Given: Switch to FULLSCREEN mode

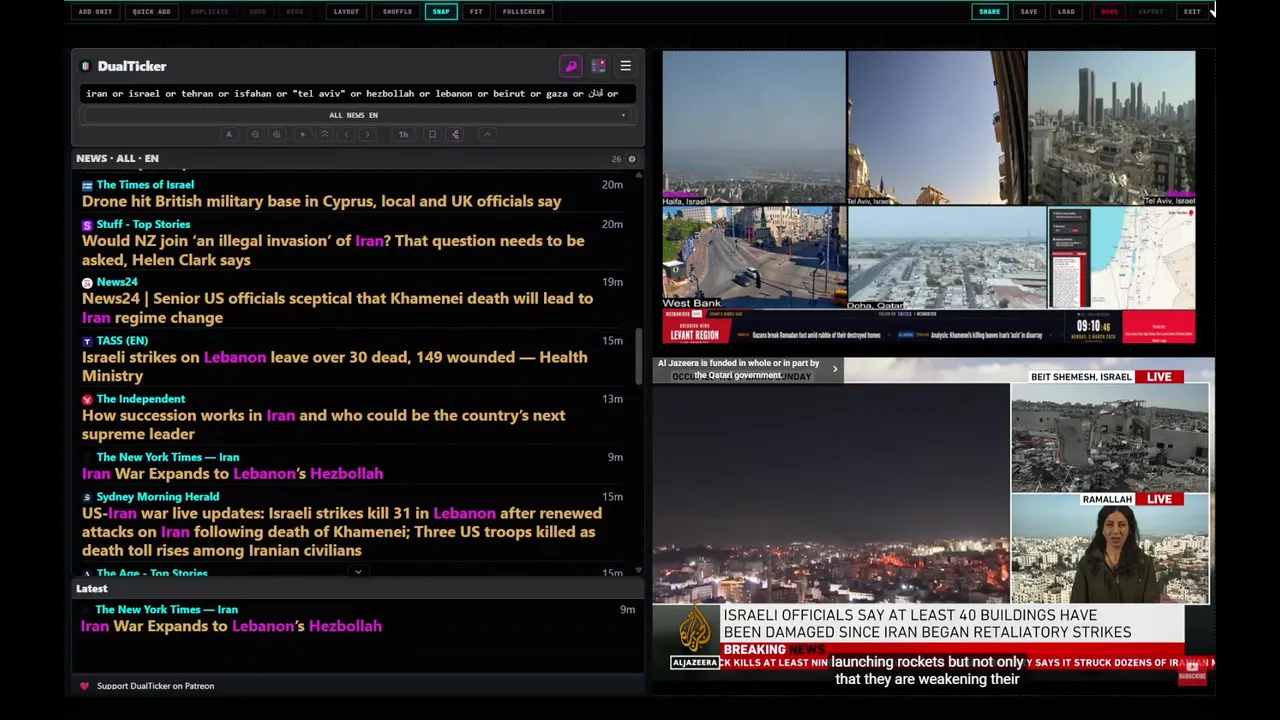Looking at the screenshot, I should point(524,12).
